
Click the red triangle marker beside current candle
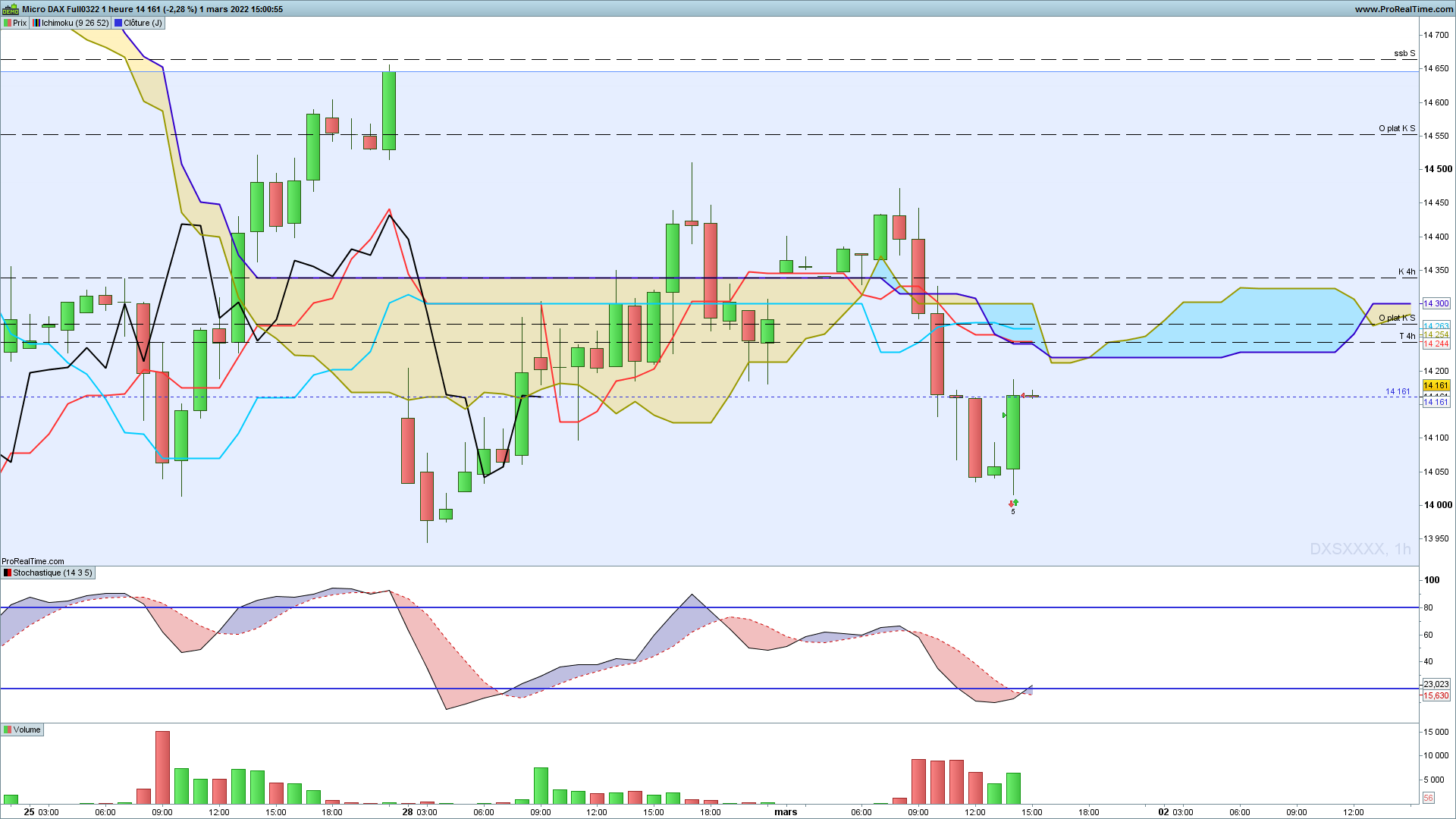click(x=1023, y=396)
